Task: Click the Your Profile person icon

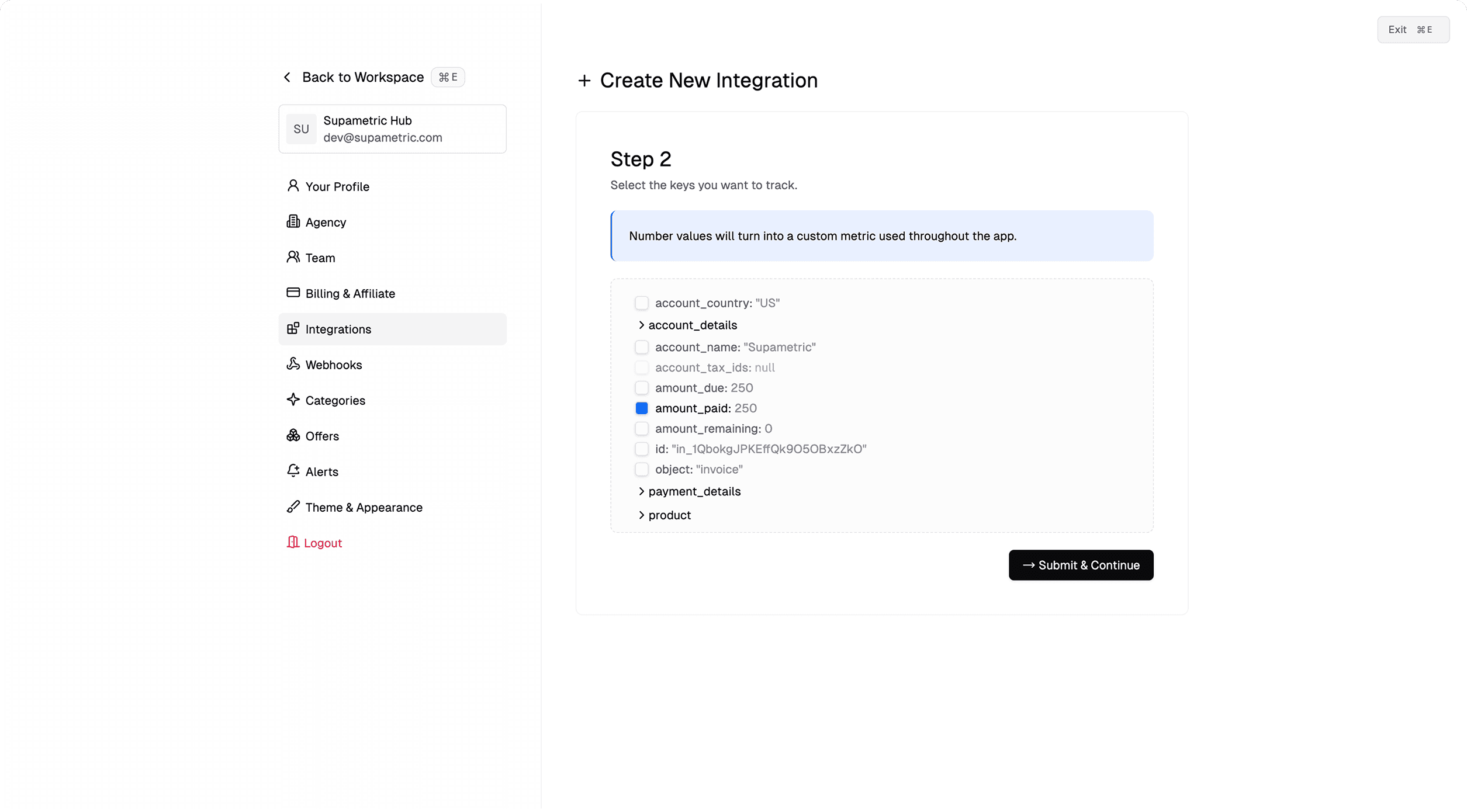Action: [x=293, y=186]
